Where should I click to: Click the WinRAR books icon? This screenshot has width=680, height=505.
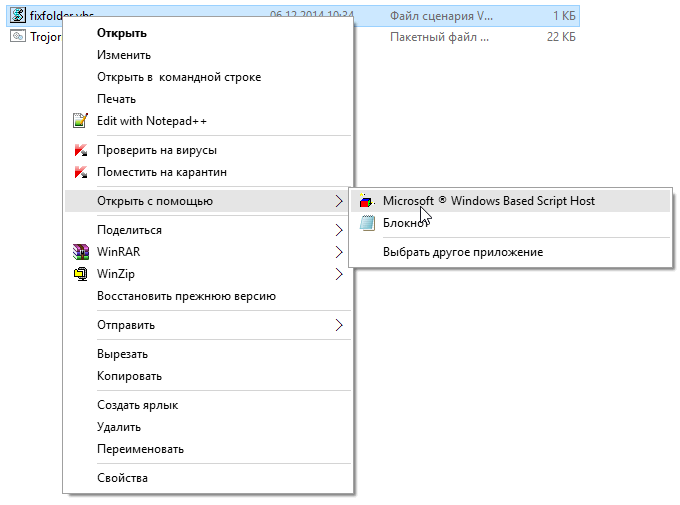pos(81,252)
